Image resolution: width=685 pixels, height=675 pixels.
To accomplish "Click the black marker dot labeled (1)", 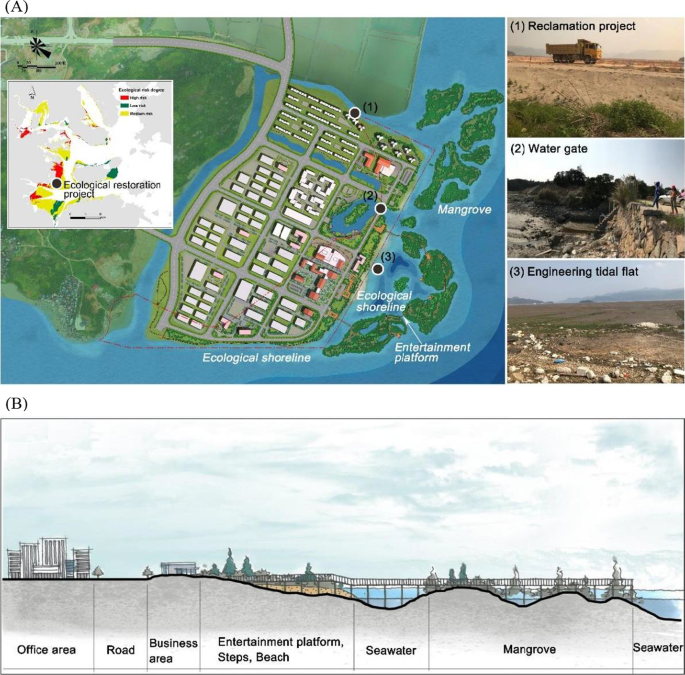I will pyautogui.click(x=355, y=113).
